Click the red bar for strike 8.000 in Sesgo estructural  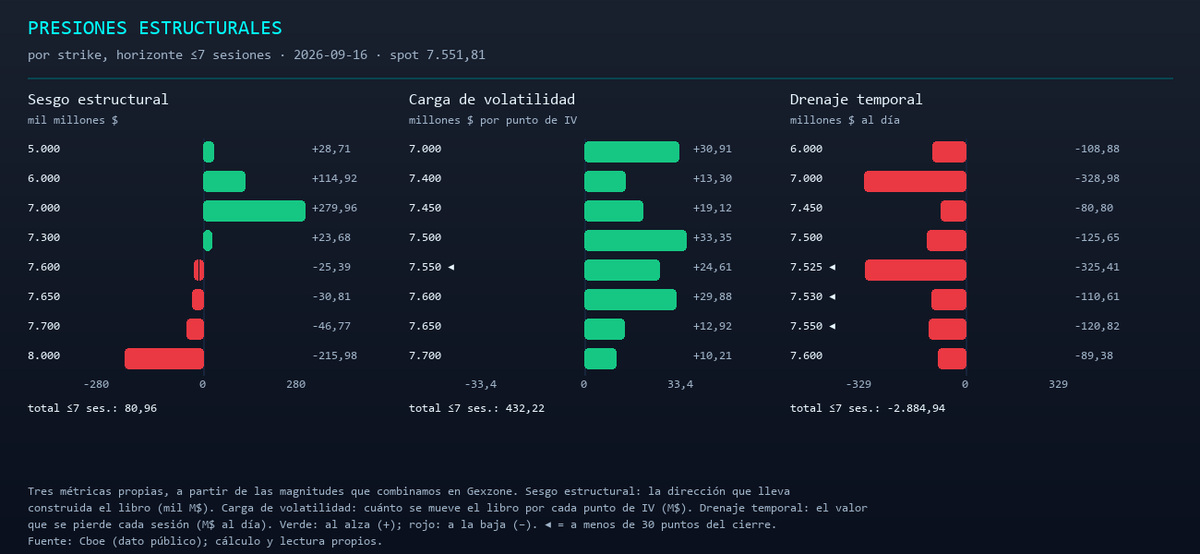(x=164, y=359)
